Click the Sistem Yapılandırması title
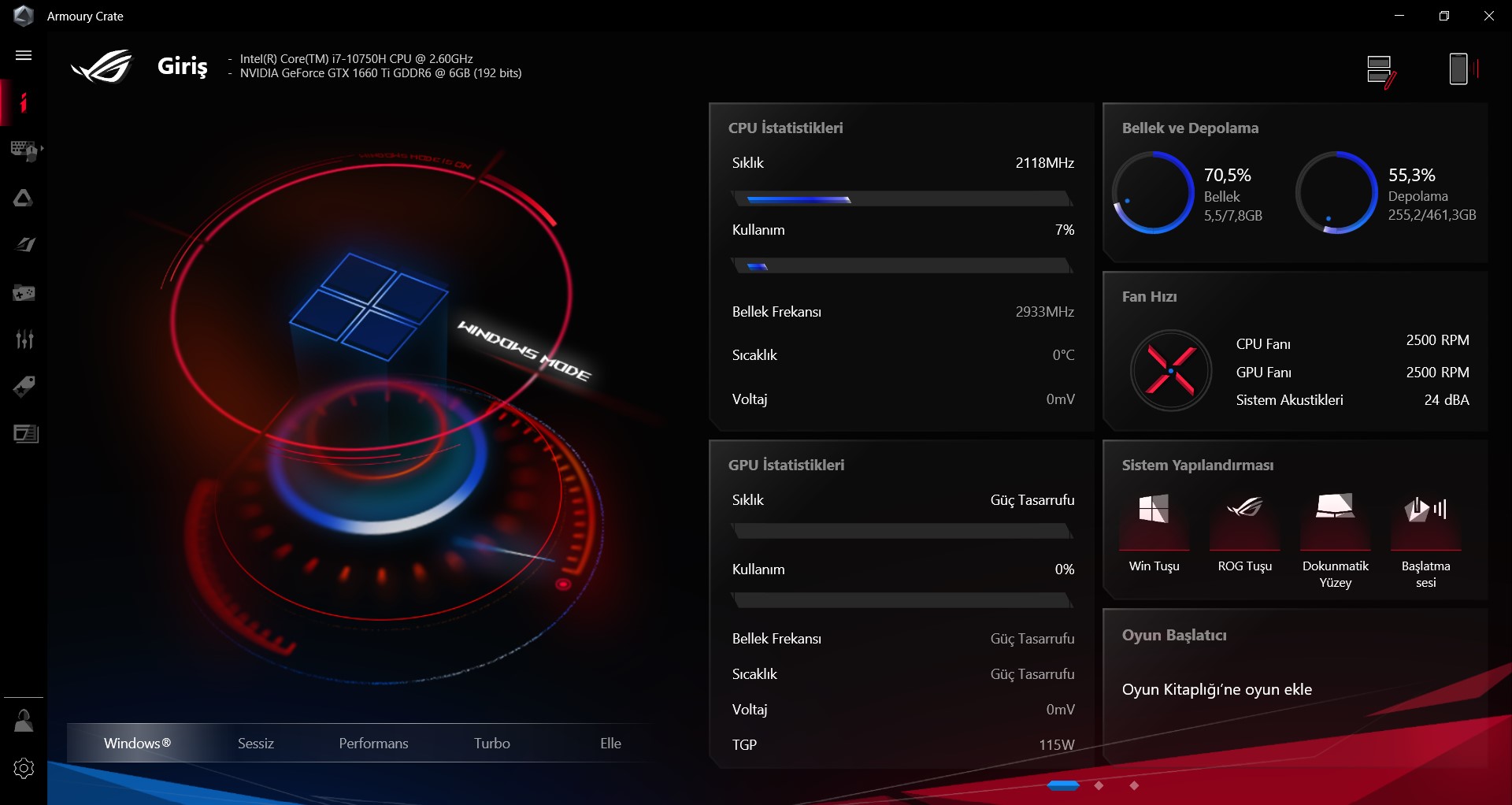 [x=1197, y=465]
